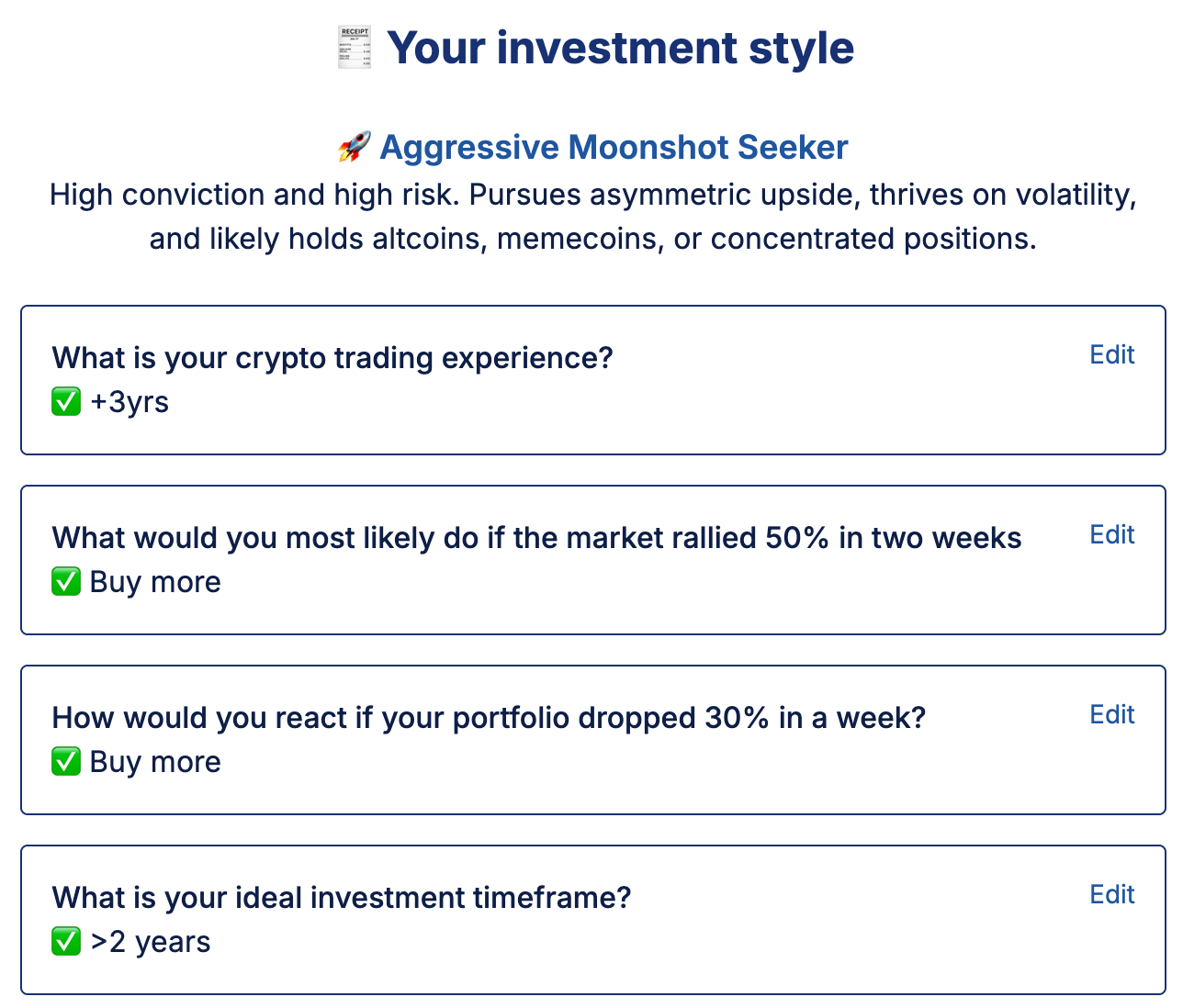
Task: Select the Aggressive Moonshot Seeker title
Action: click(614, 147)
